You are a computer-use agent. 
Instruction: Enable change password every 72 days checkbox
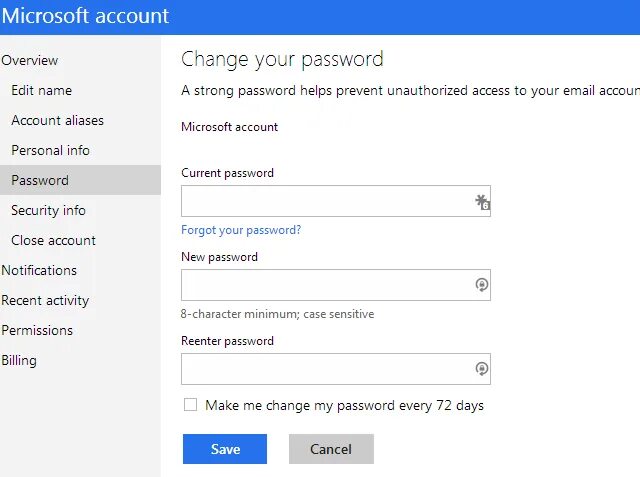pos(190,405)
